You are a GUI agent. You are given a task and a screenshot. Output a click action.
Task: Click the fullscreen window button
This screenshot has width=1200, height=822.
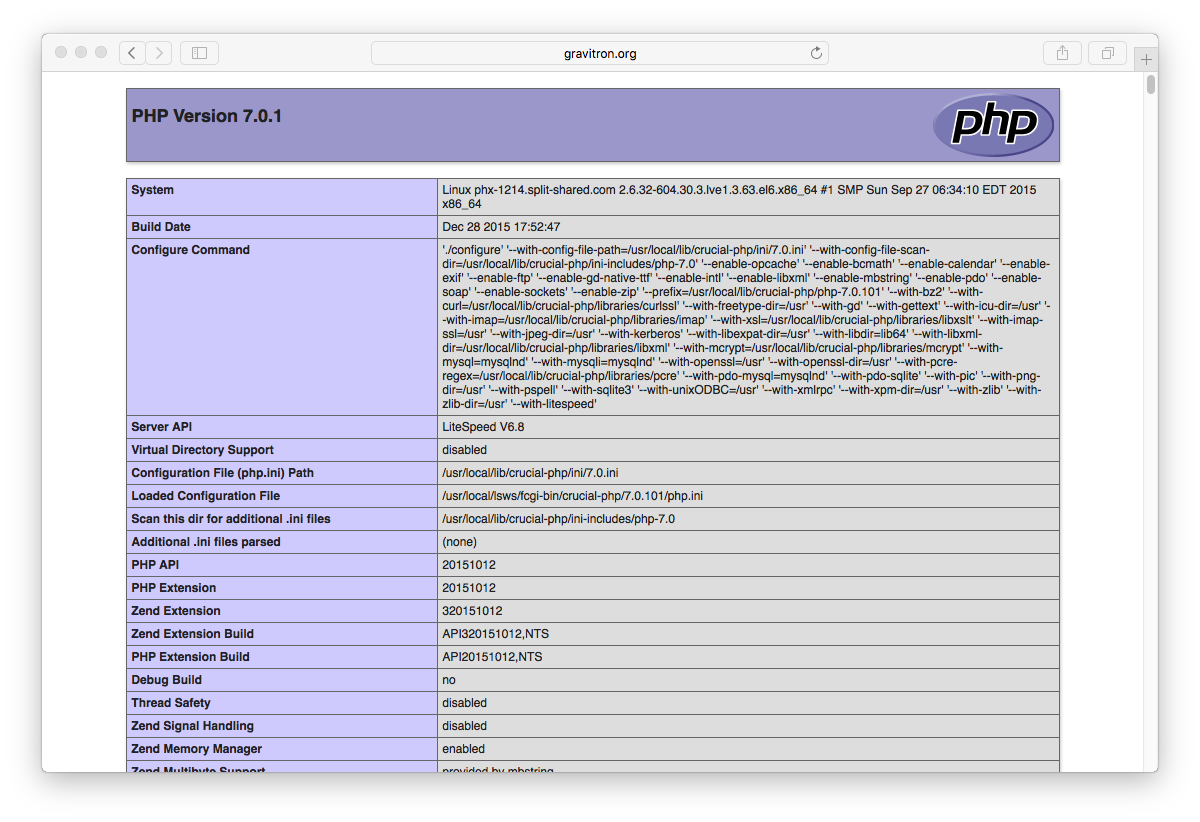point(101,52)
